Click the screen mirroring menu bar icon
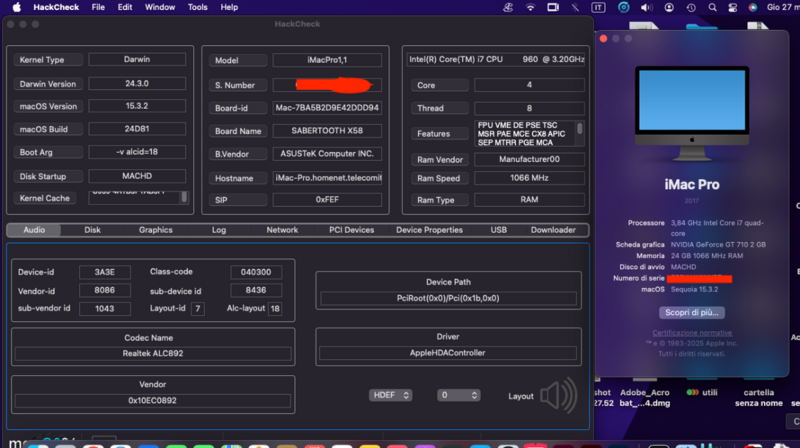 click(x=553, y=7)
